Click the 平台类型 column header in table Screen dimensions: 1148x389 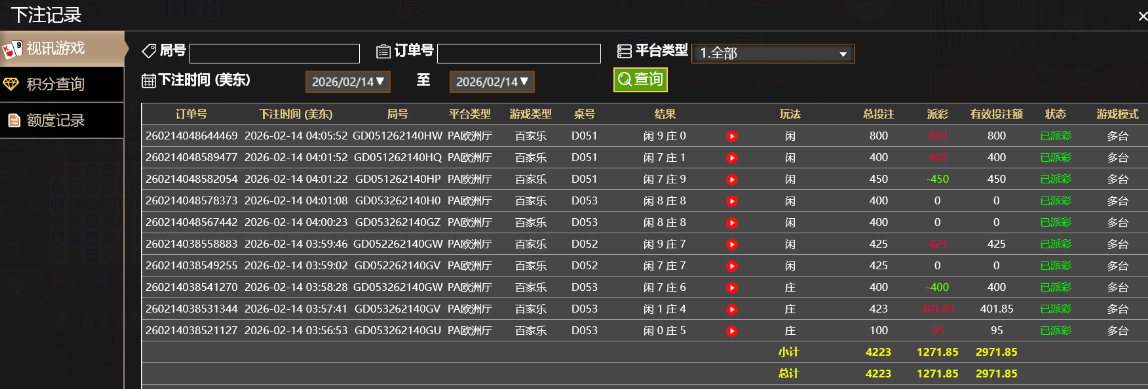pos(470,114)
